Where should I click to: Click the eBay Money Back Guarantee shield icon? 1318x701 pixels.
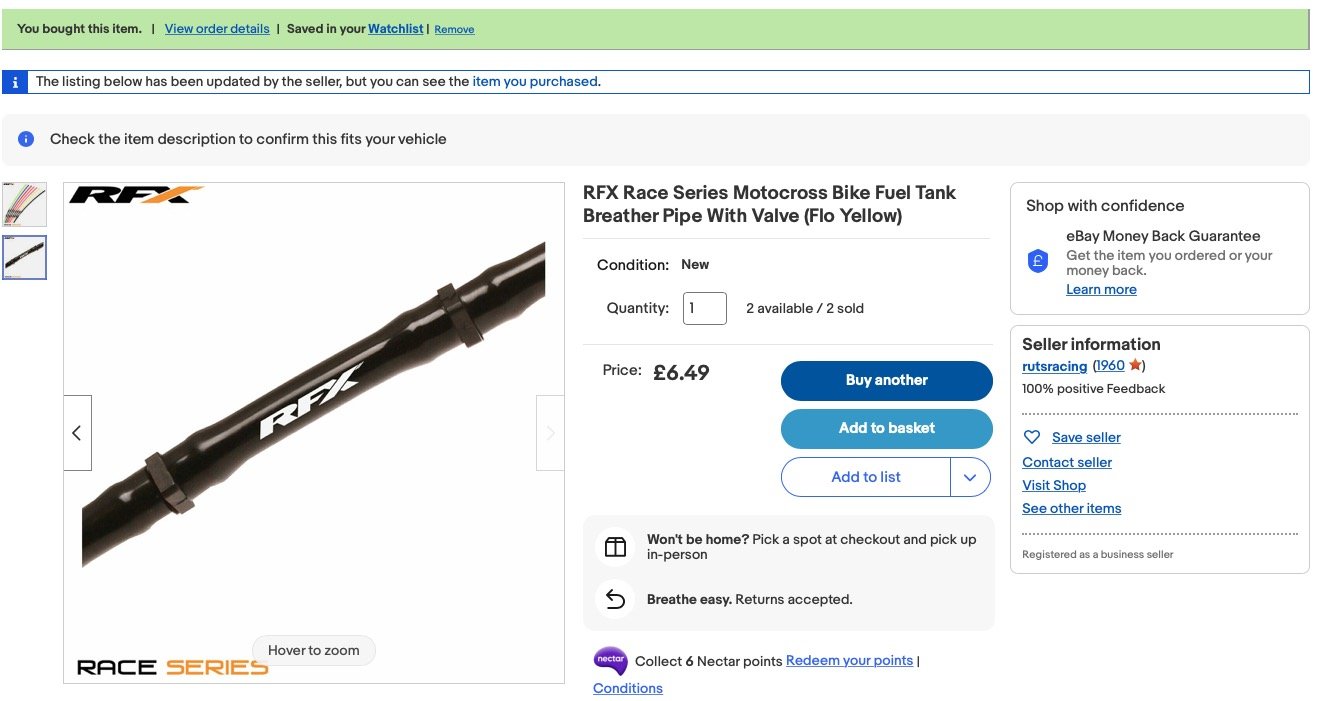click(x=1038, y=261)
